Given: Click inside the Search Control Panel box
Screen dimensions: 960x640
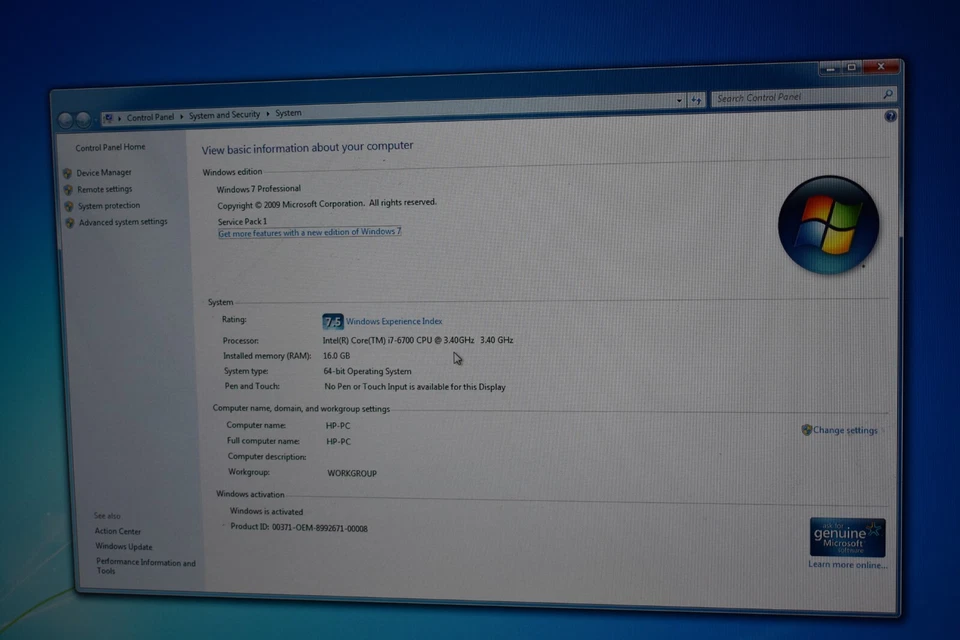Looking at the screenshot, I should [x=790, y=98].
